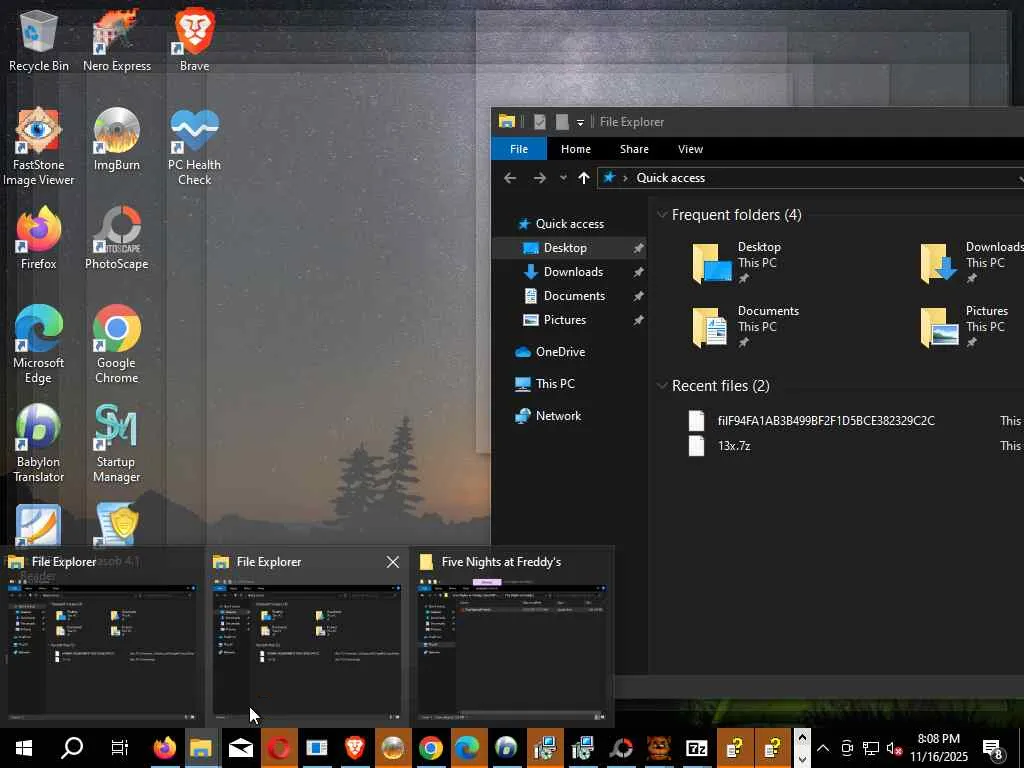Open the View ribbon tab
This screenshot has width=1024, height=768.
click(690, 149)
